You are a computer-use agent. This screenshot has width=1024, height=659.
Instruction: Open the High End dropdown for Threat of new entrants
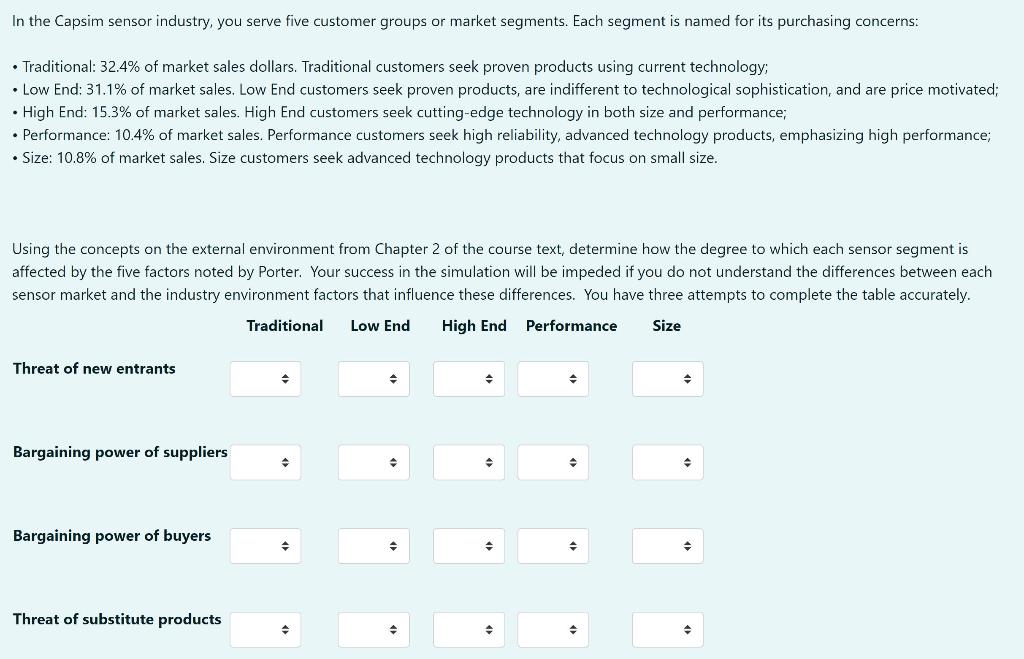tap(468, 378)
